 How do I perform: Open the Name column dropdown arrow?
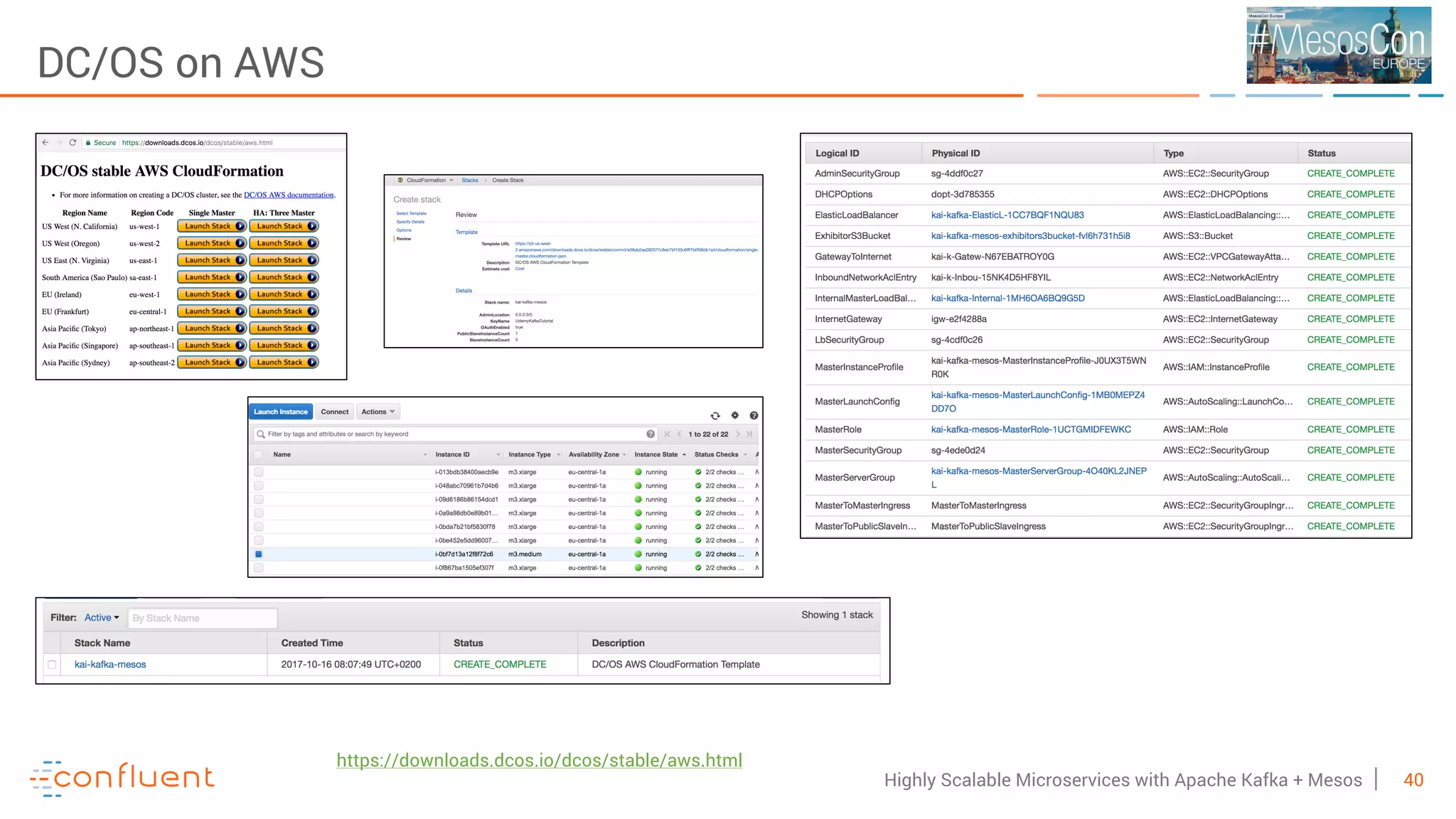(x=425, y=455)
